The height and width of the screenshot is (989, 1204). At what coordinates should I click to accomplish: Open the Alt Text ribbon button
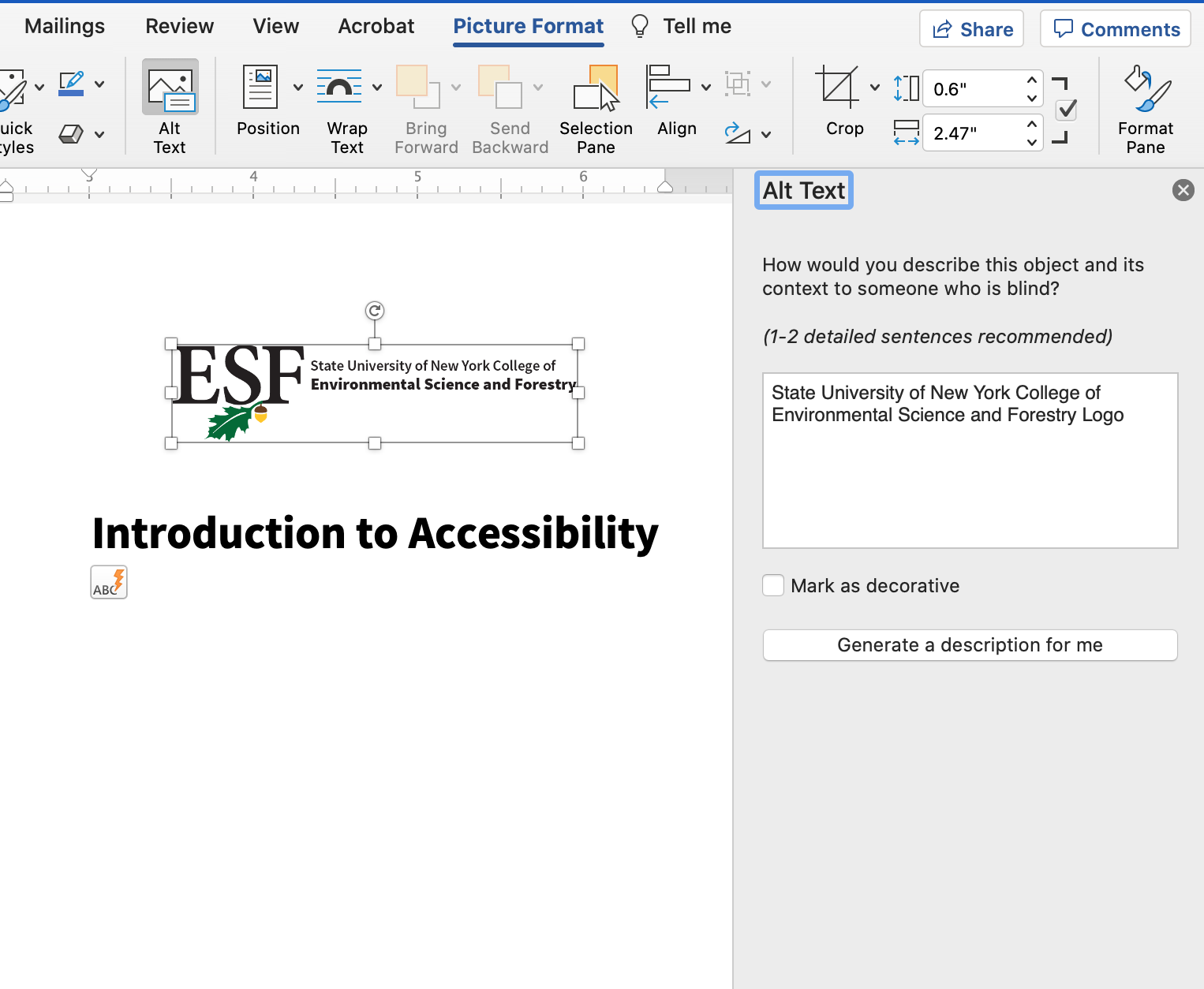[170, 106]
